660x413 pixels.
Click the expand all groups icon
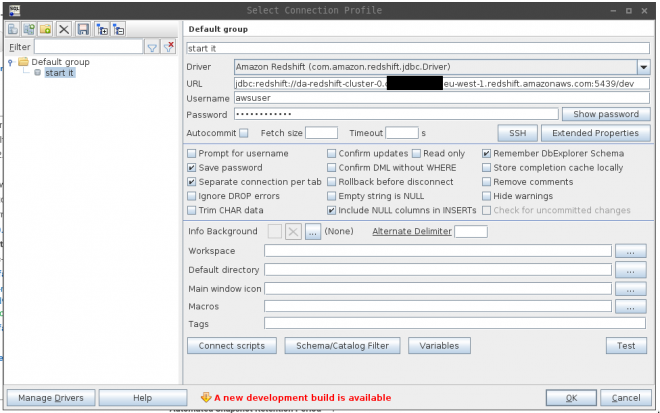coord(102,29)
